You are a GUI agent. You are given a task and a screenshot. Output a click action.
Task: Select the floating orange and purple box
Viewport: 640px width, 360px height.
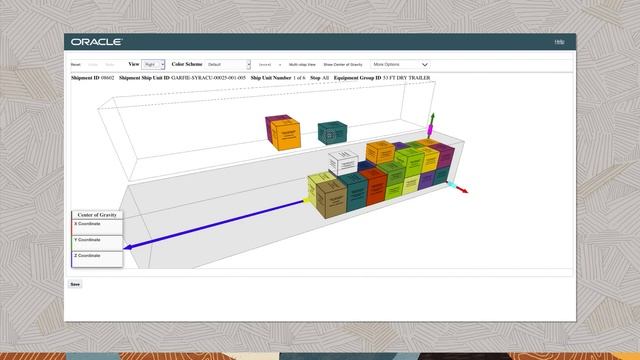283,132
